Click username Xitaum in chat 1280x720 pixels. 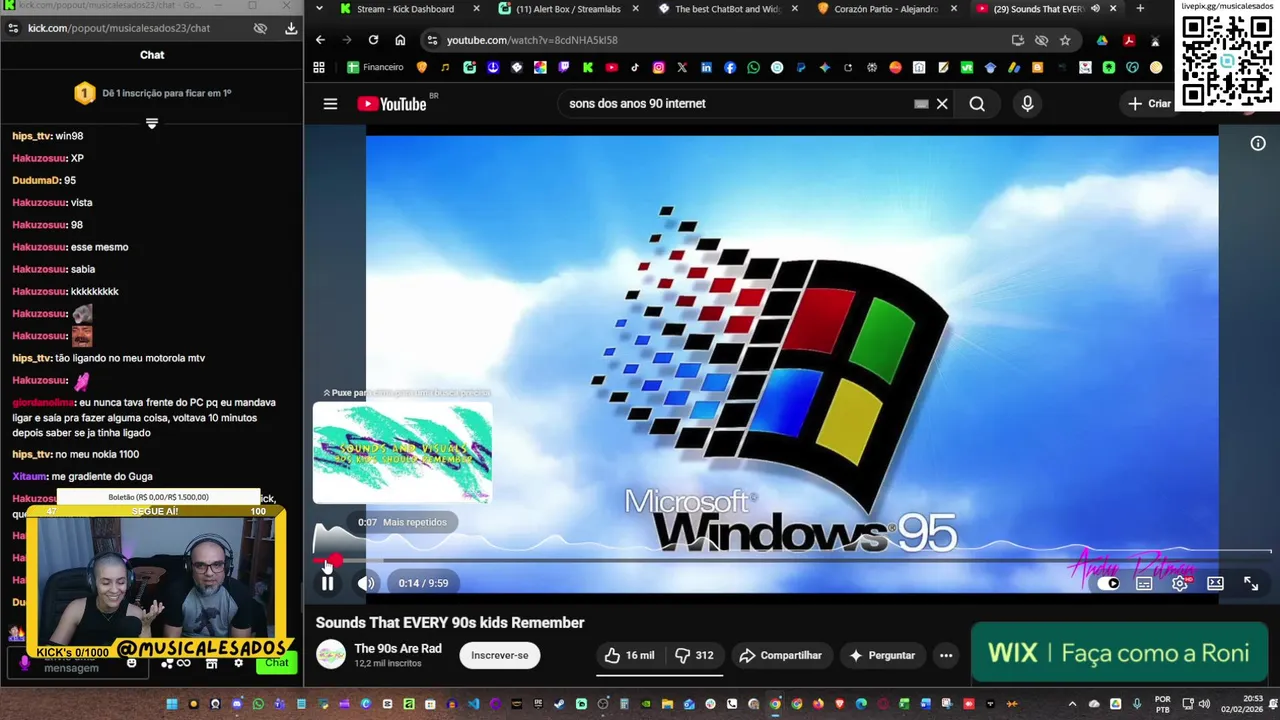tap(29, 476)
